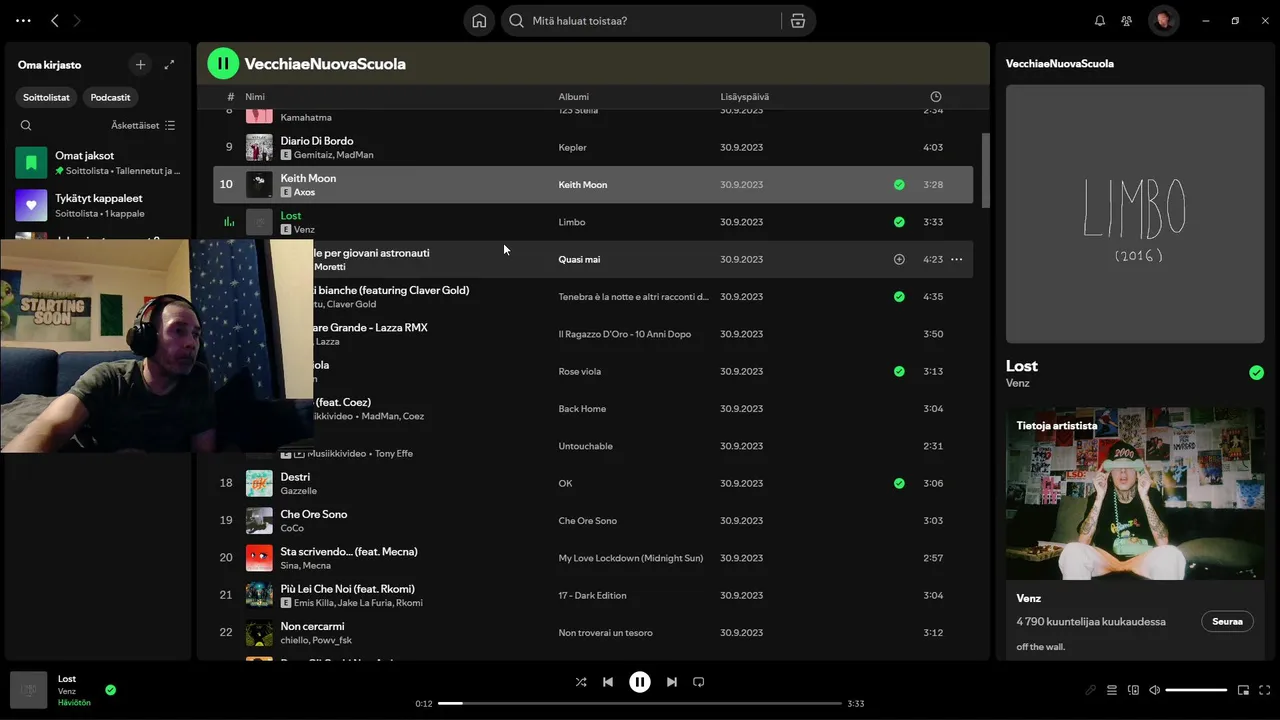
Task: Open the Friend Activity icon
Action: (1127, 20)
